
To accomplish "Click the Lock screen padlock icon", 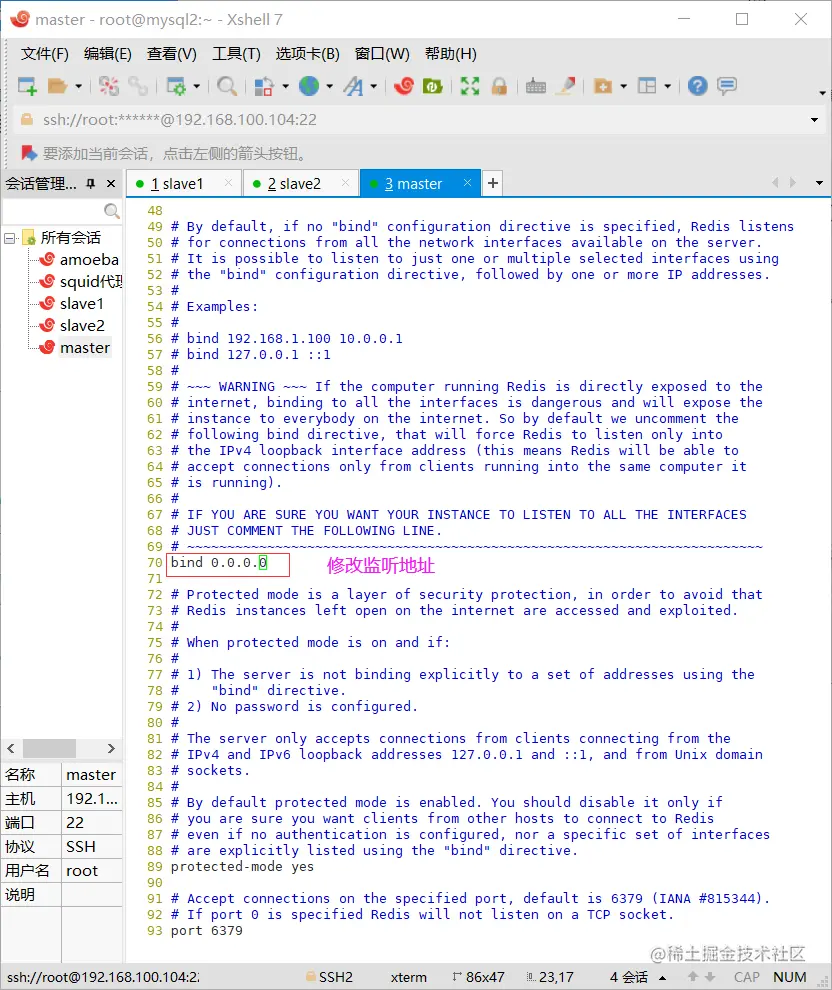I will tap(499, 86).
